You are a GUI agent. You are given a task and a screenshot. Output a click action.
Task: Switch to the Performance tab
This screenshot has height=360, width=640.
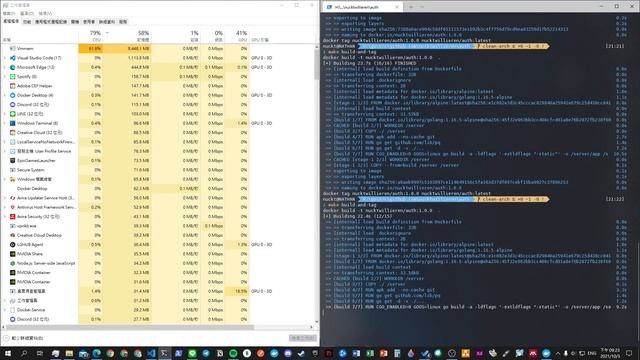27,22
